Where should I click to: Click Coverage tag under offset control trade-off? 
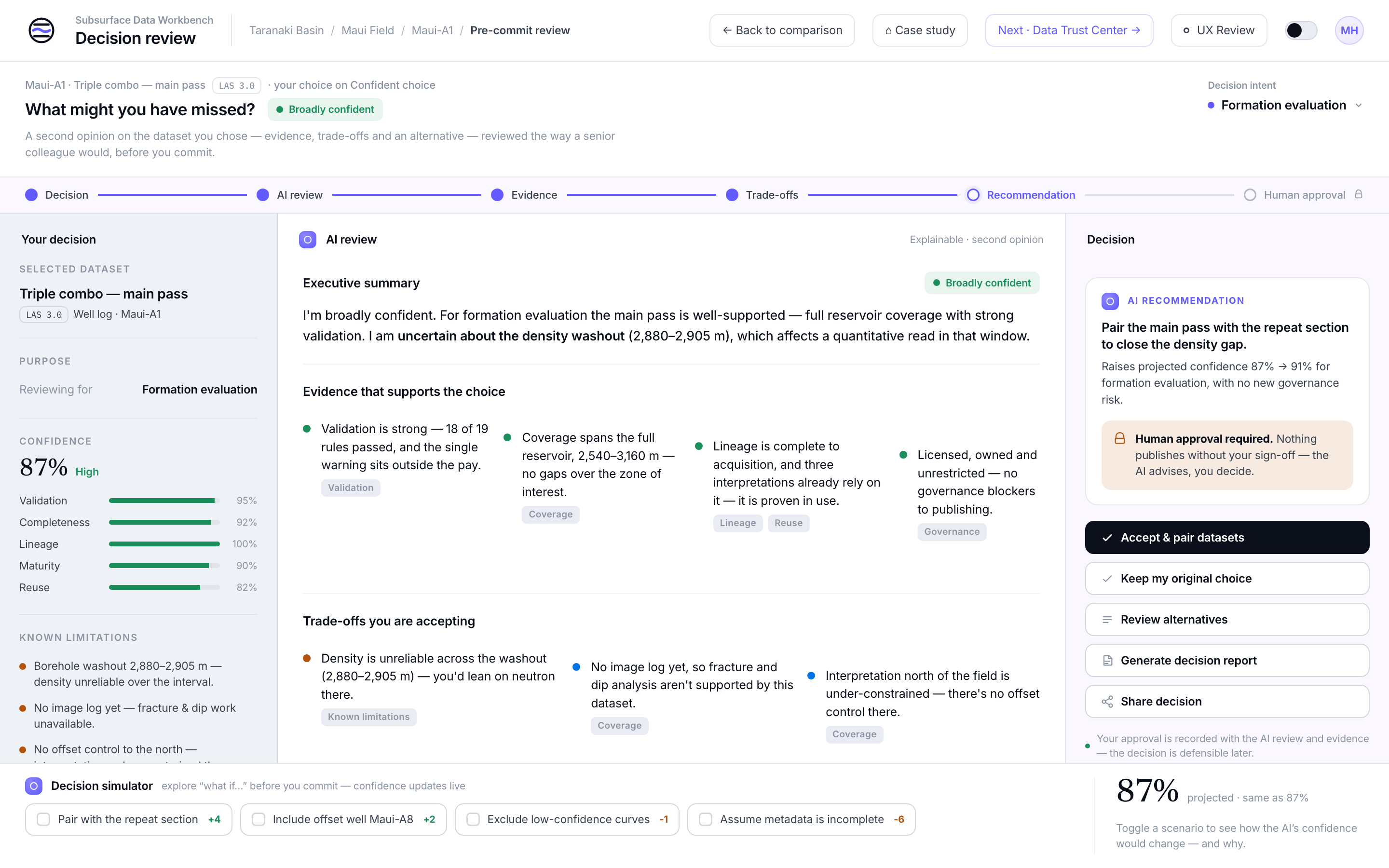pos(854,734)
